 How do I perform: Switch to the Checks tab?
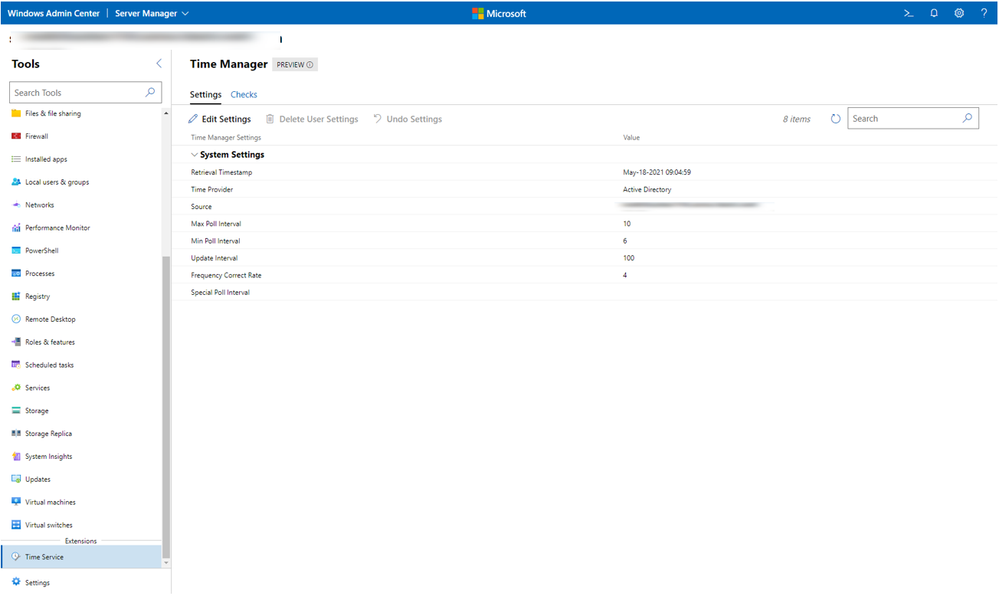pyautogui.click(x=243, y=94)
